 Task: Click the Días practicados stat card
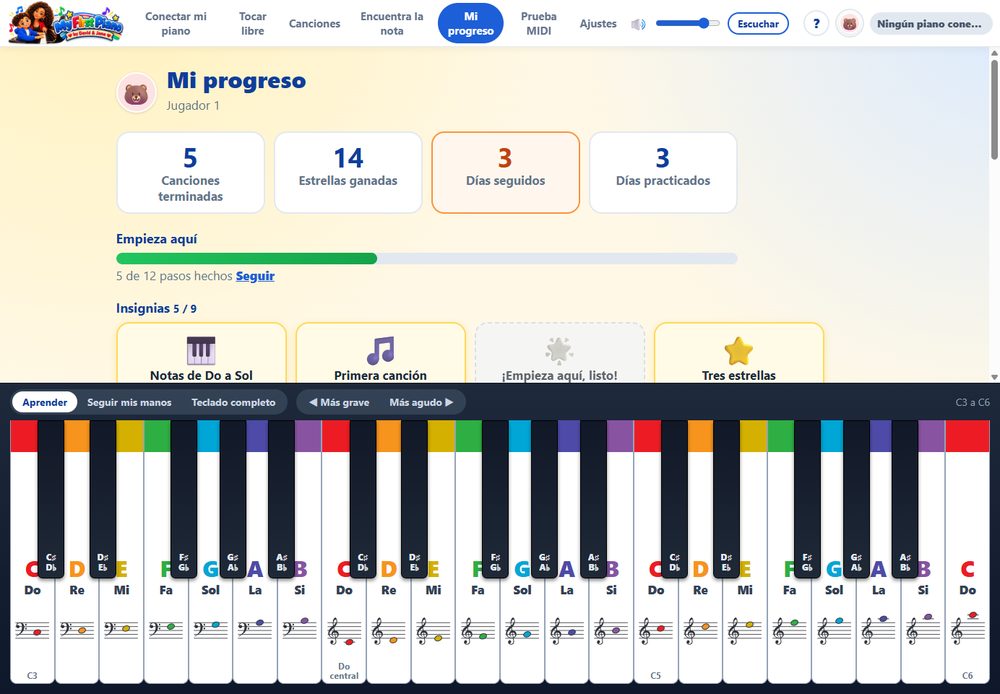663,172
